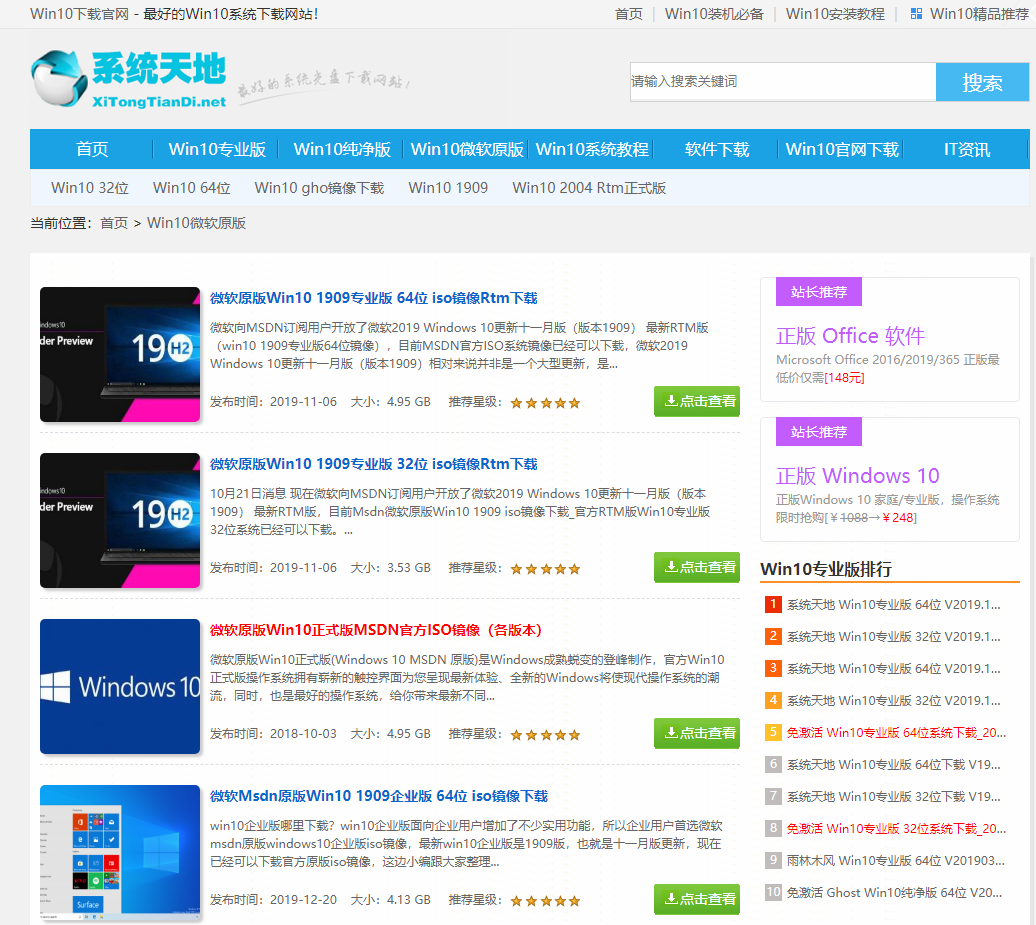Select Win10专业版 navigation item
1036x925 pixels.
[x=217, y=149]
